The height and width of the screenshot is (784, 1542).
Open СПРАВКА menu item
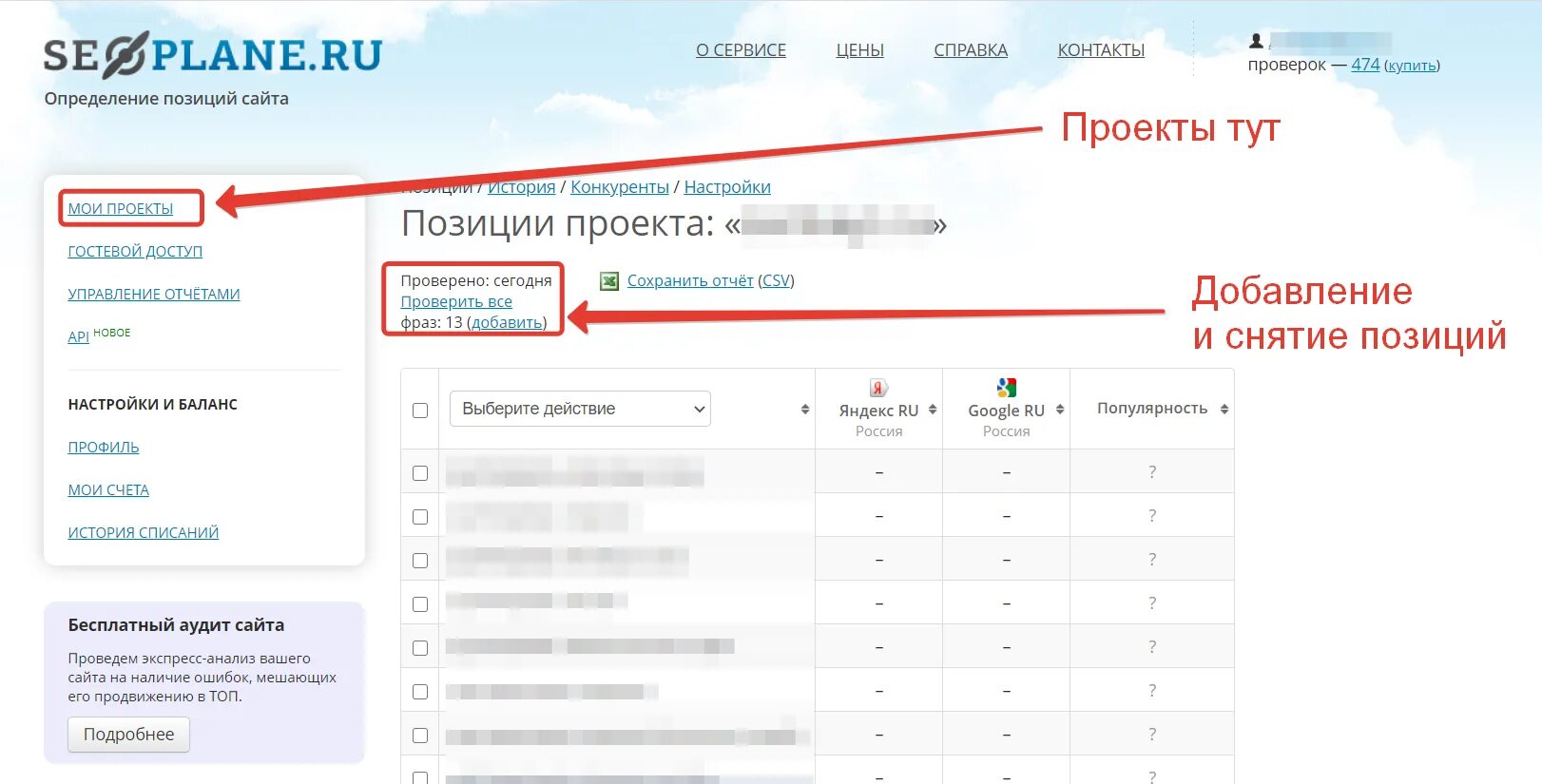tap(971, 50)
